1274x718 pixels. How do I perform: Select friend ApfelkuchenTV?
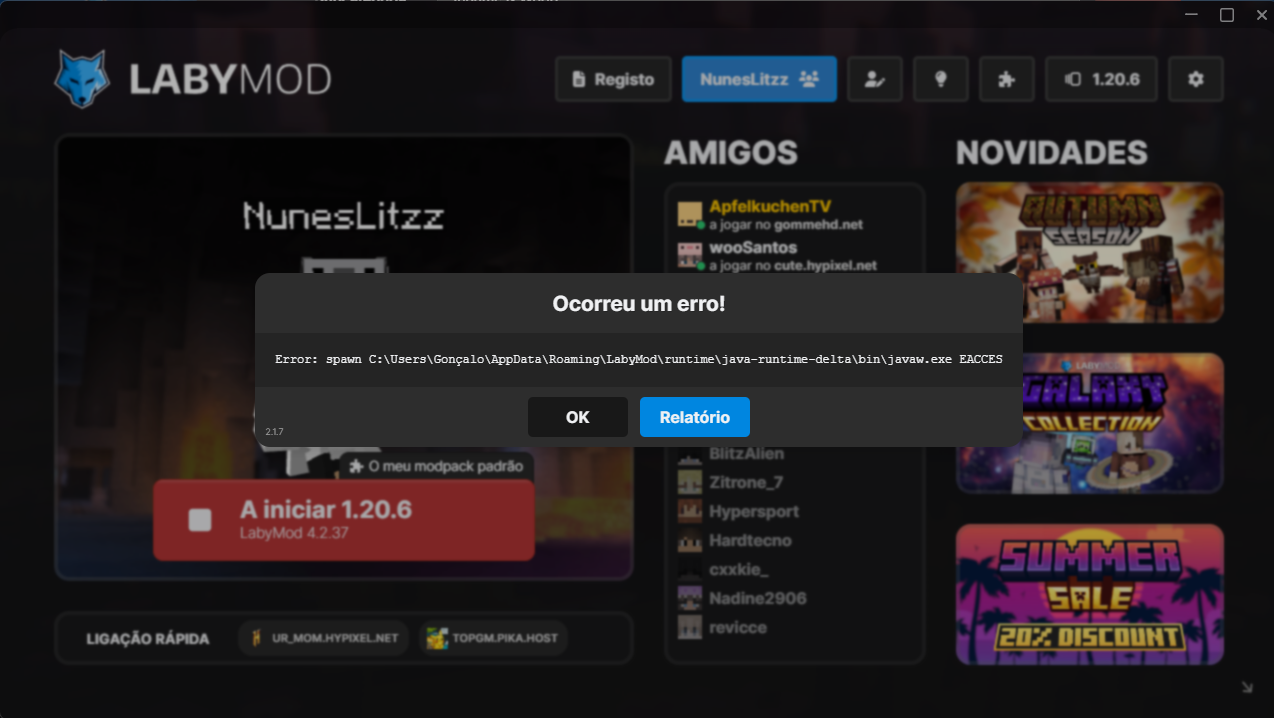pyautogui.click(x=795, y=214)
